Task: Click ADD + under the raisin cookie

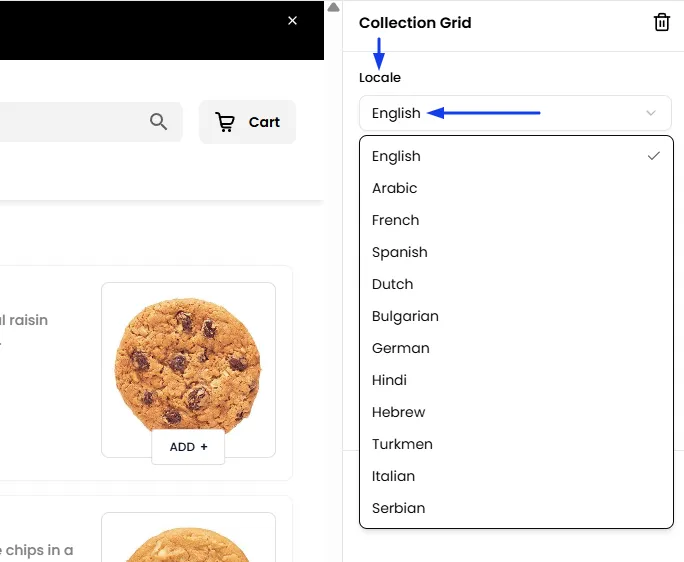Action: (188, 447)
